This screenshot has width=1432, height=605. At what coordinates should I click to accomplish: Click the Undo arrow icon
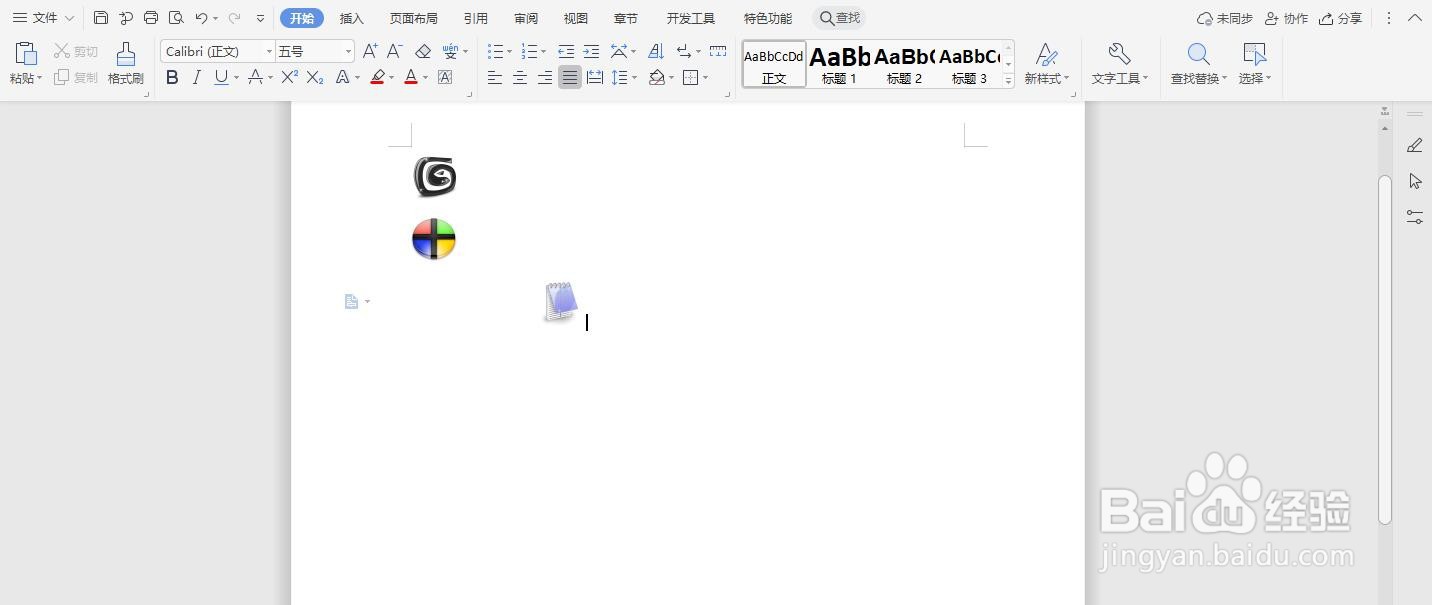point(201,18)
